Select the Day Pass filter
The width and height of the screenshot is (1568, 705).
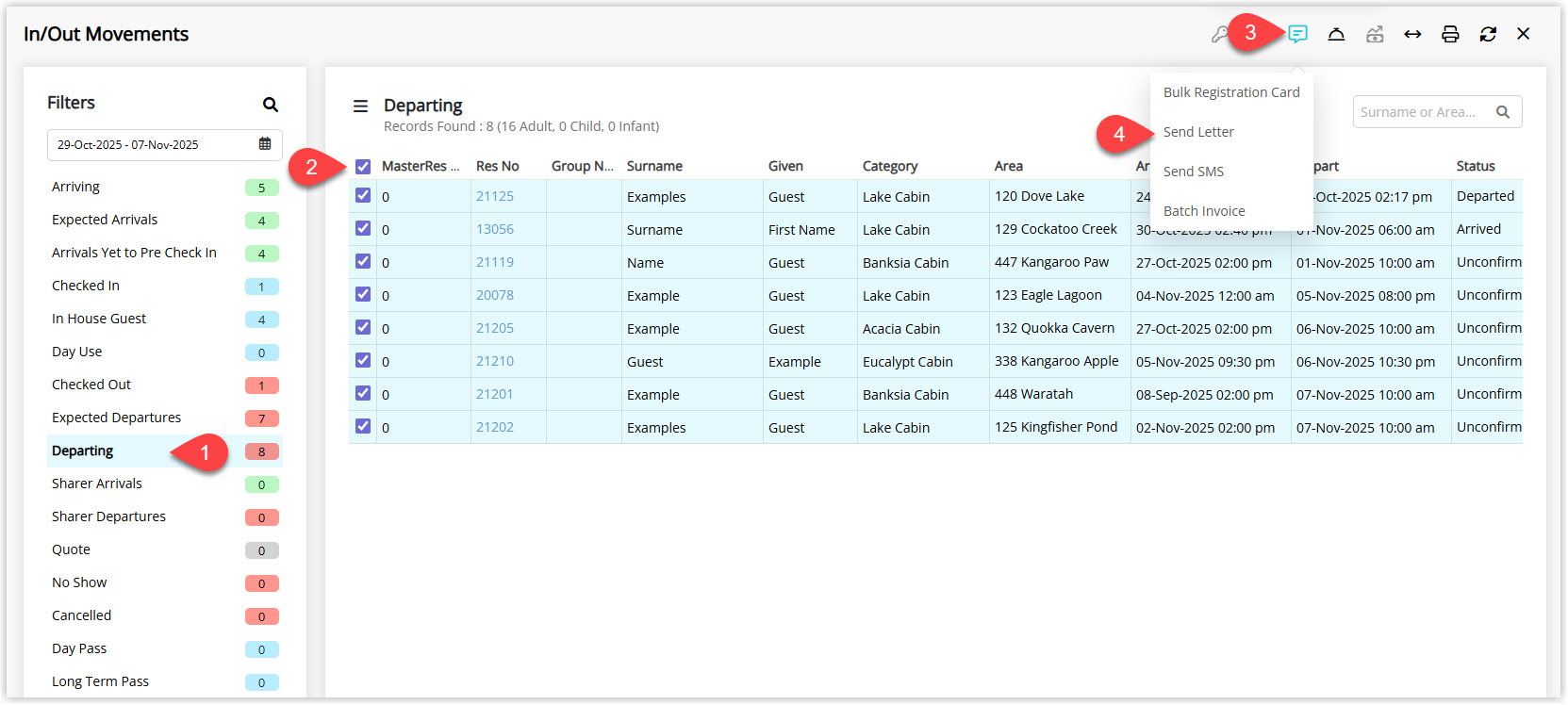point(165,648)
